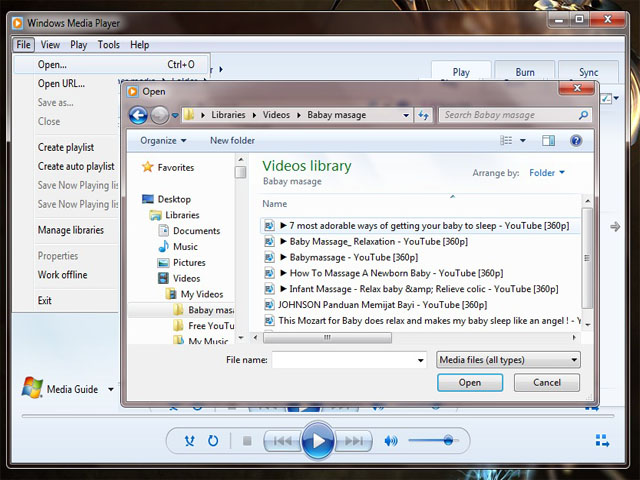
Task: Open the address bar history dropdown
Action: pos(406,116)
